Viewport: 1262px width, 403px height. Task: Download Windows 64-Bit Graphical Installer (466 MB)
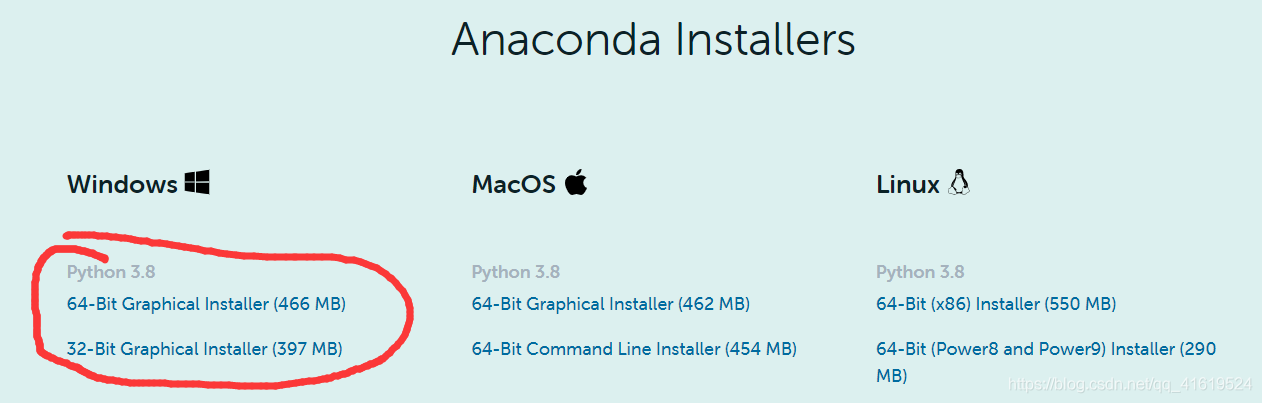point(206,303)
